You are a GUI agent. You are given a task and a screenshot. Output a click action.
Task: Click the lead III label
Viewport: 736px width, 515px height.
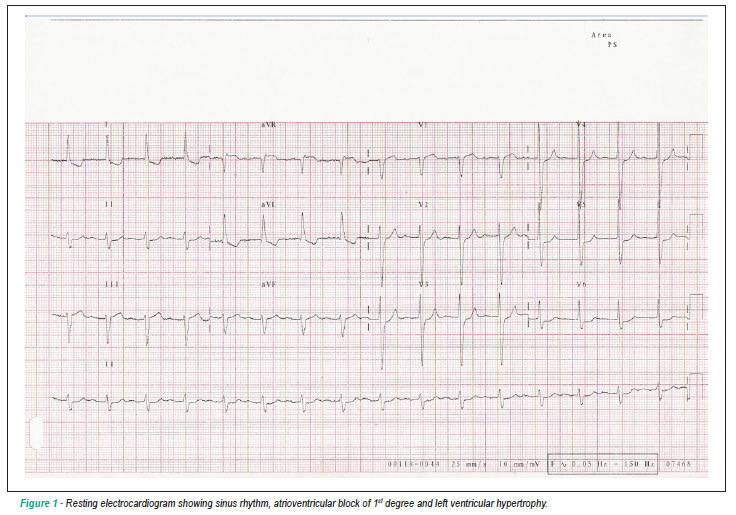[x=112, y=284]
